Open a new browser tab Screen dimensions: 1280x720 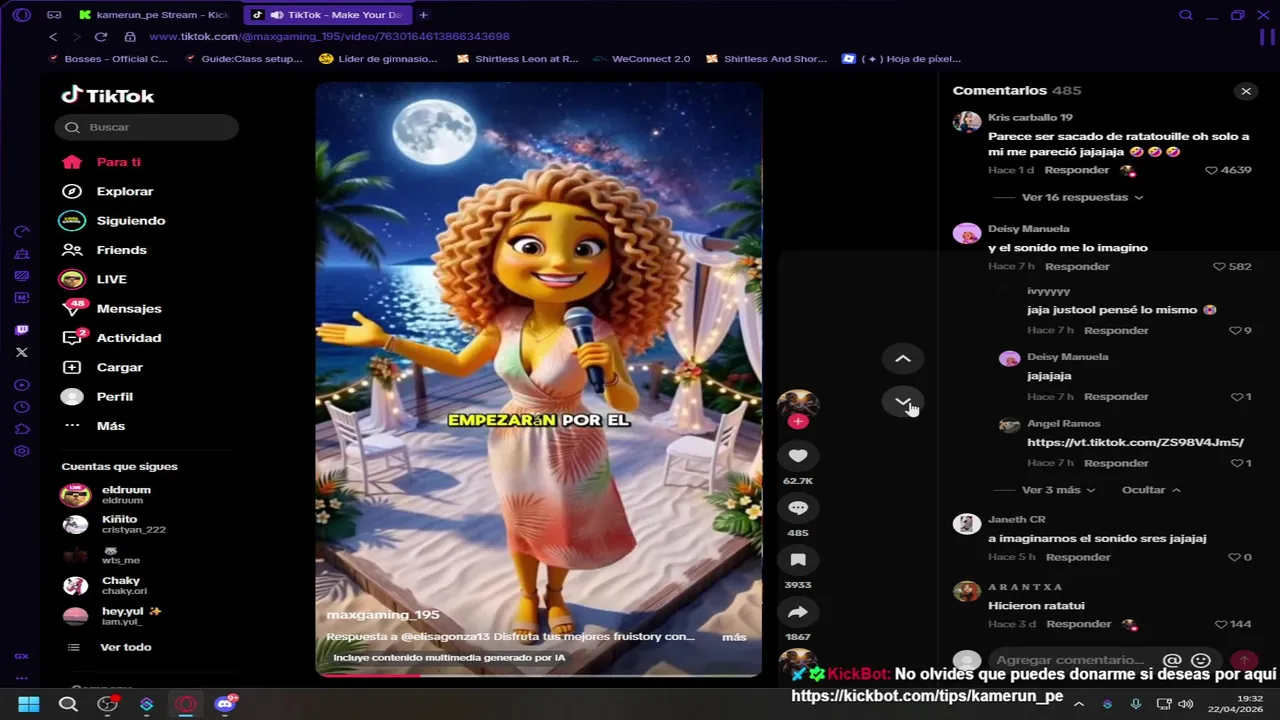pos(424,15)
